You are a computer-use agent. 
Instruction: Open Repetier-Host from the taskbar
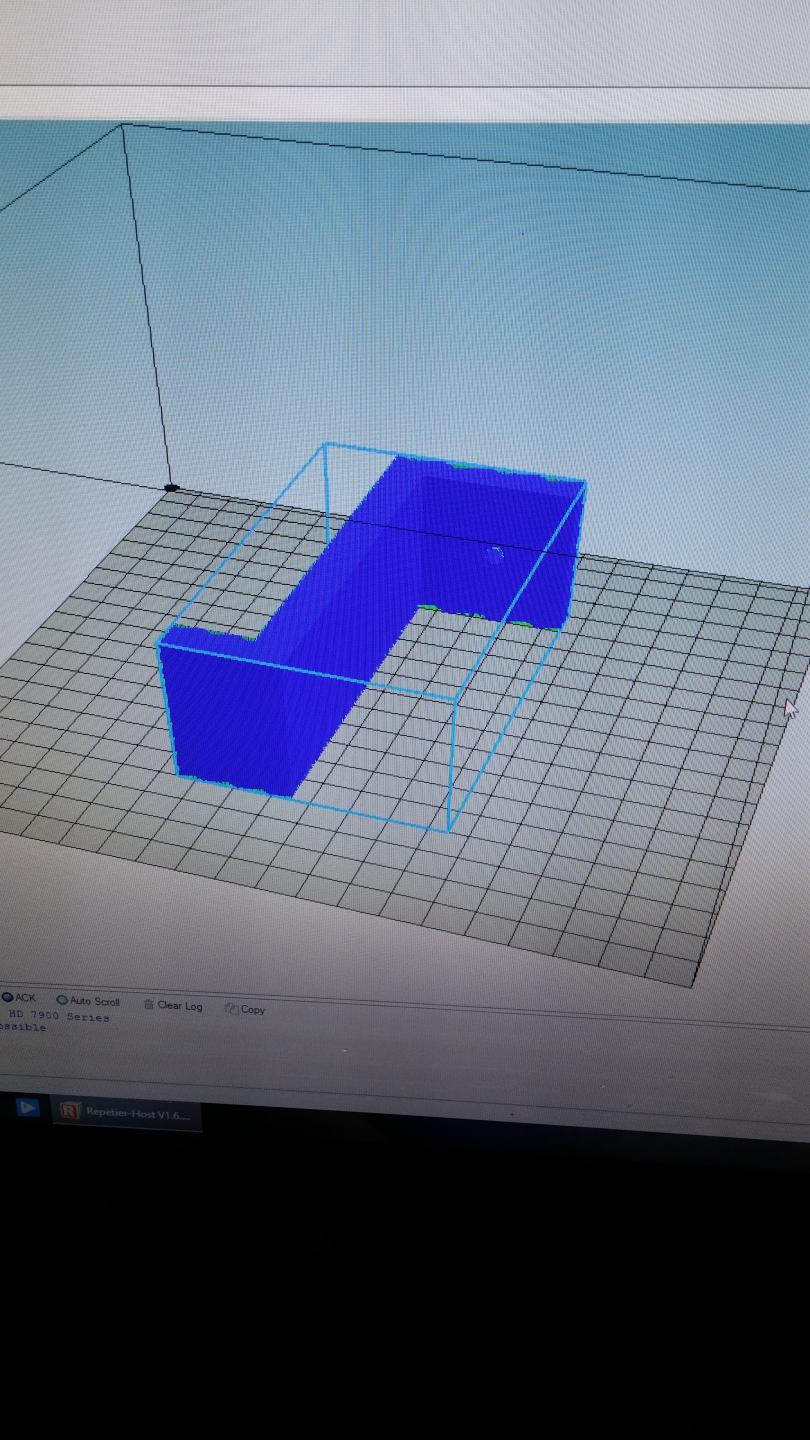pyautogui.click(x=126, y=1112)
